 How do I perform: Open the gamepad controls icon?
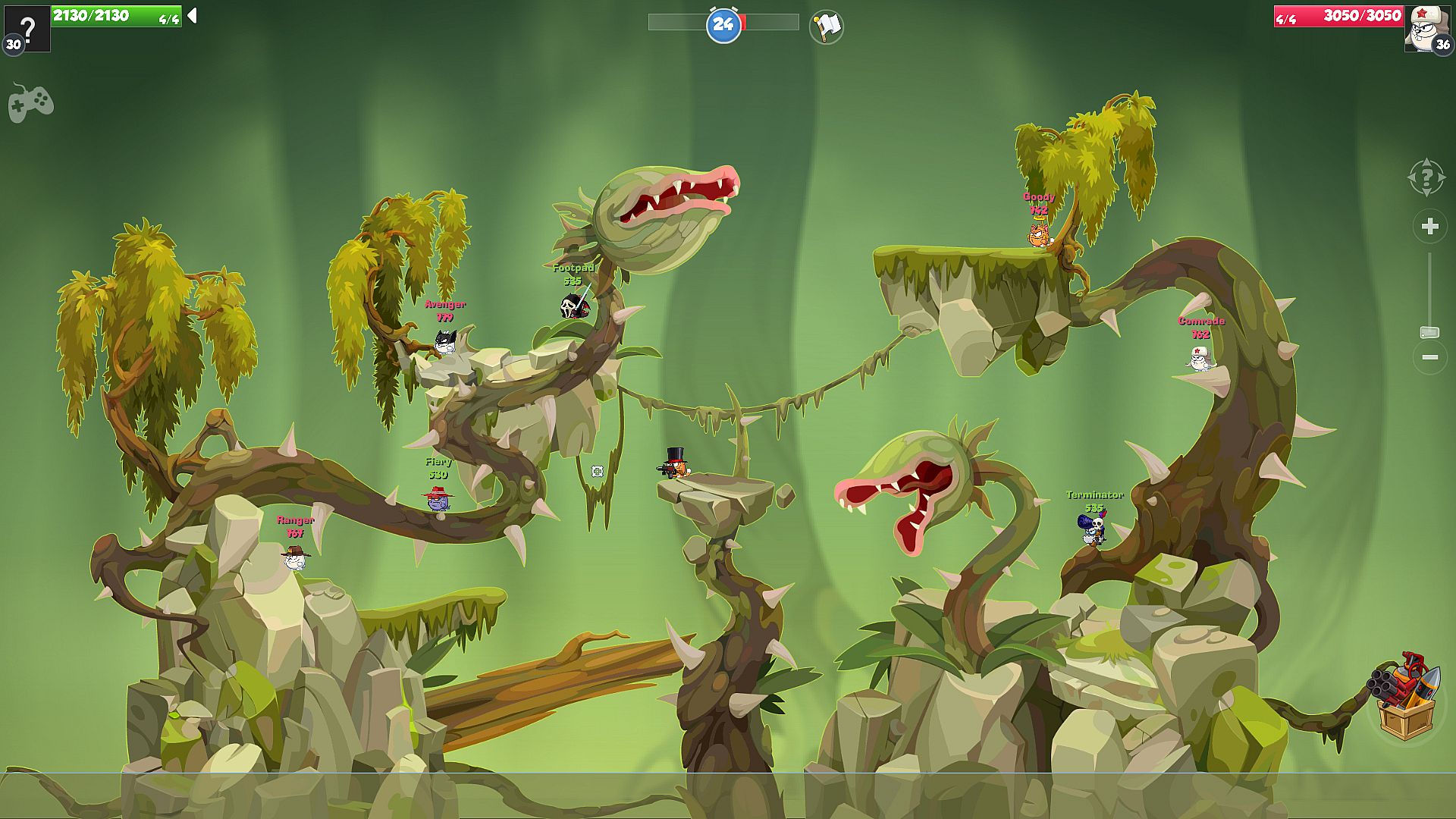tap(30, 103)
